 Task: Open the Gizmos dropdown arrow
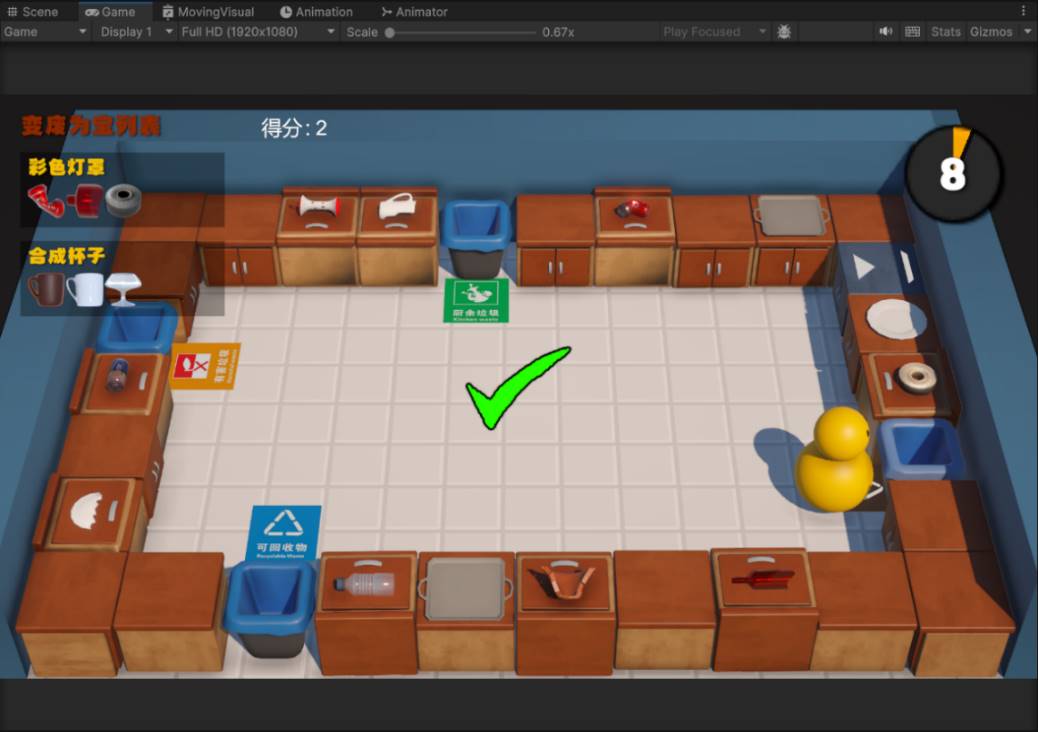[x=1027, y=32]
